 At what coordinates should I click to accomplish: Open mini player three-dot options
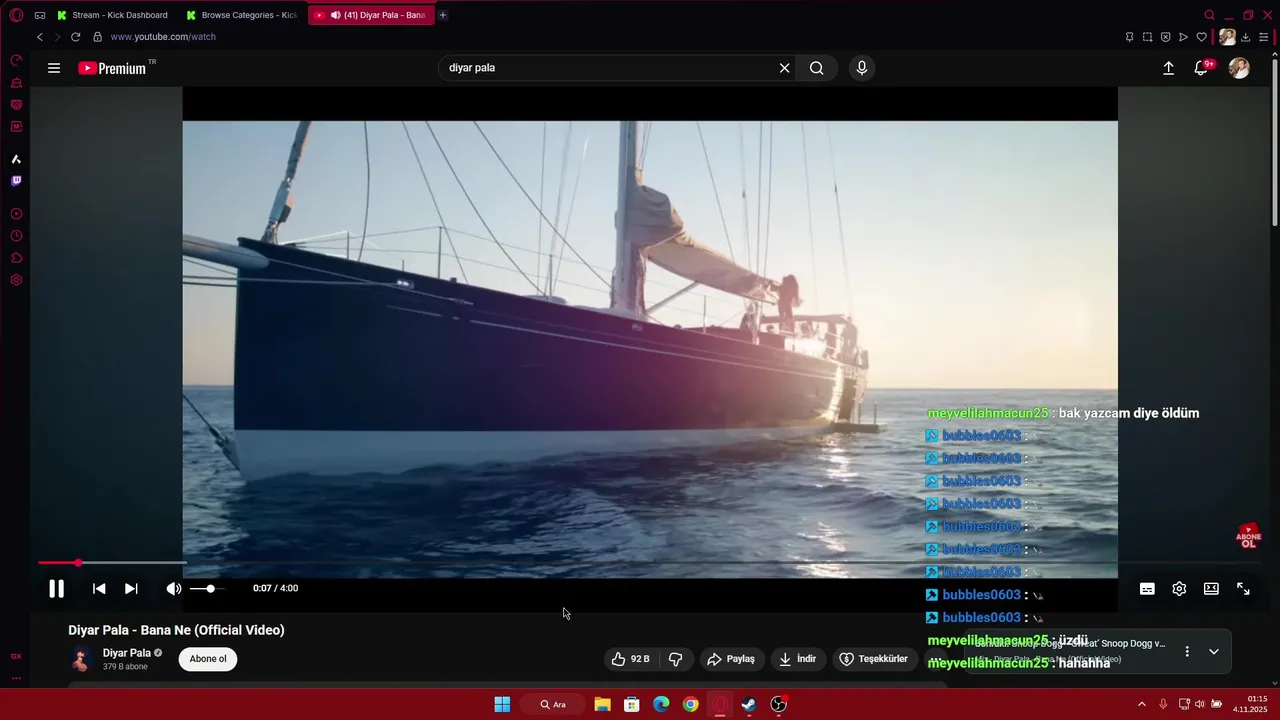click(1187, 652)
